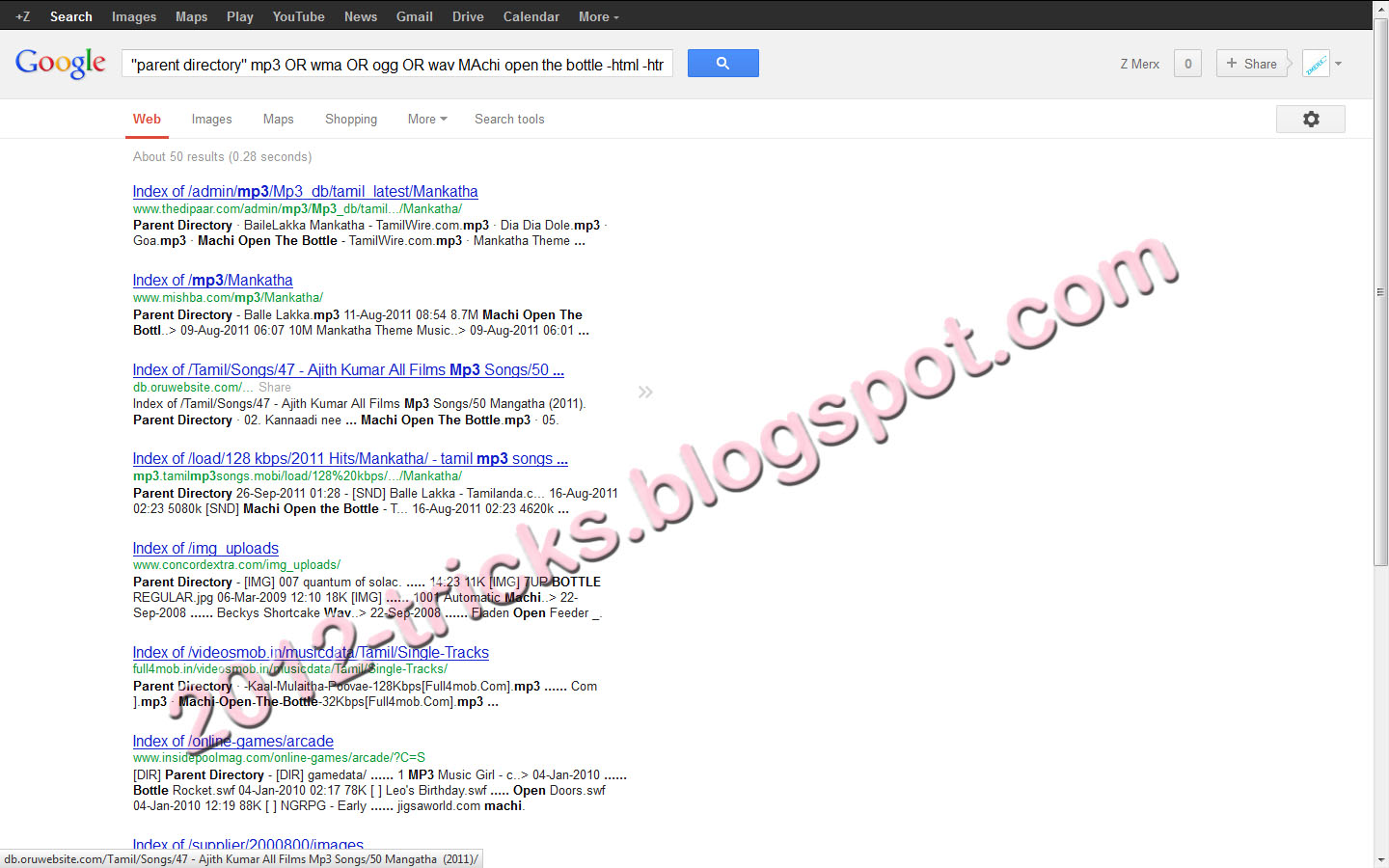Click the www.concordextra.com/img_uploads/ green URL
The height and width of the screenshot is (868, 1389).
(x=236, y=564)
